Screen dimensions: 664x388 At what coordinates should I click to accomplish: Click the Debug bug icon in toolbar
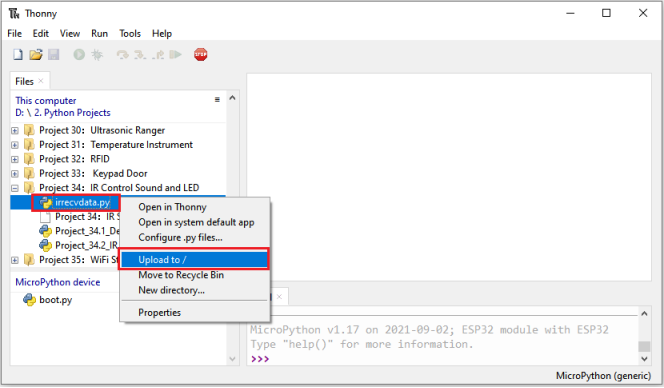tap(97, 55)
